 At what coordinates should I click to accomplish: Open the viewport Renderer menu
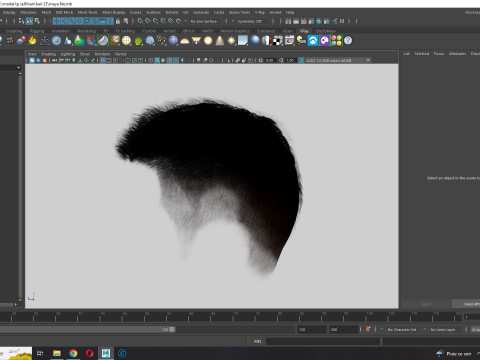[x=102, y=54]
